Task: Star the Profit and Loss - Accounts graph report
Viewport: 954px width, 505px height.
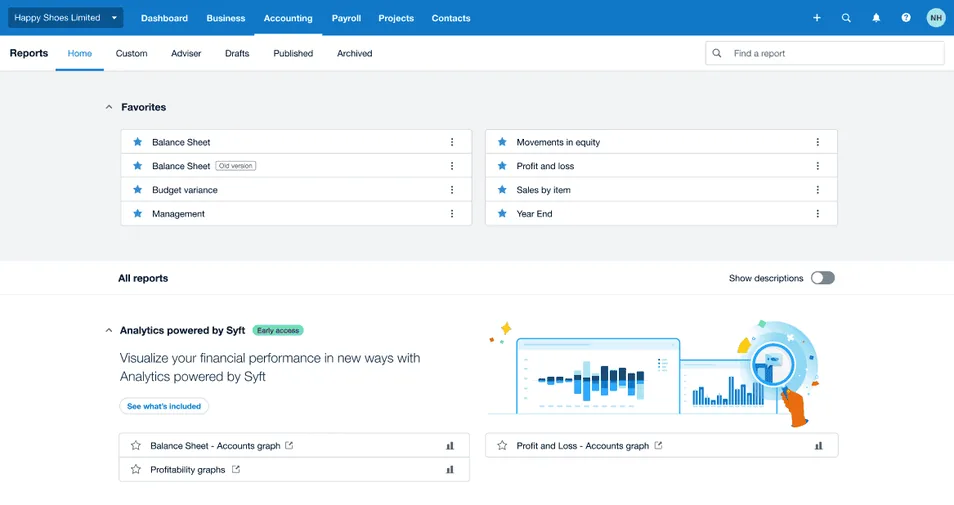Action: click(502, 445)
